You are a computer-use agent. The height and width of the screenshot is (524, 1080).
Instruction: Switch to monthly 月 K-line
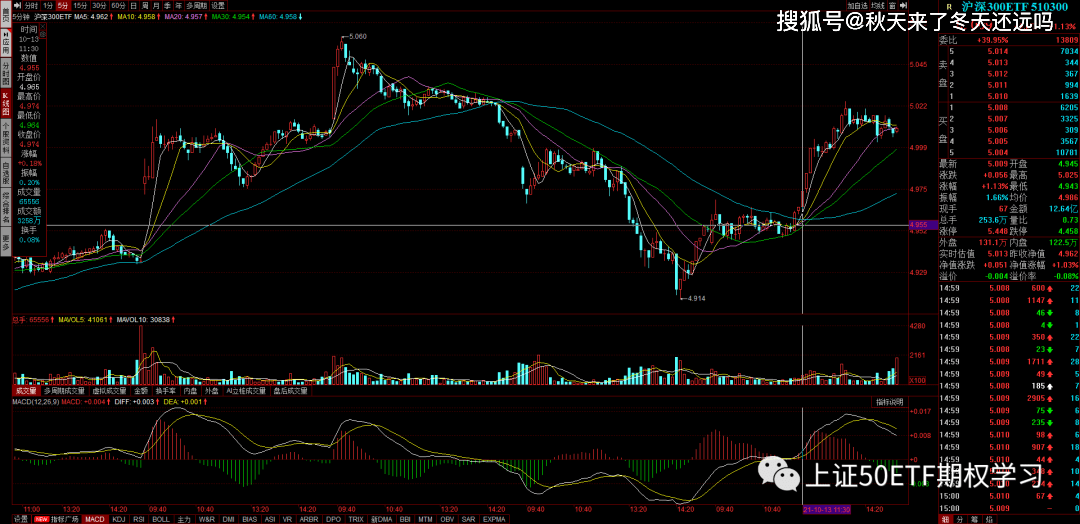pos(156,6)
